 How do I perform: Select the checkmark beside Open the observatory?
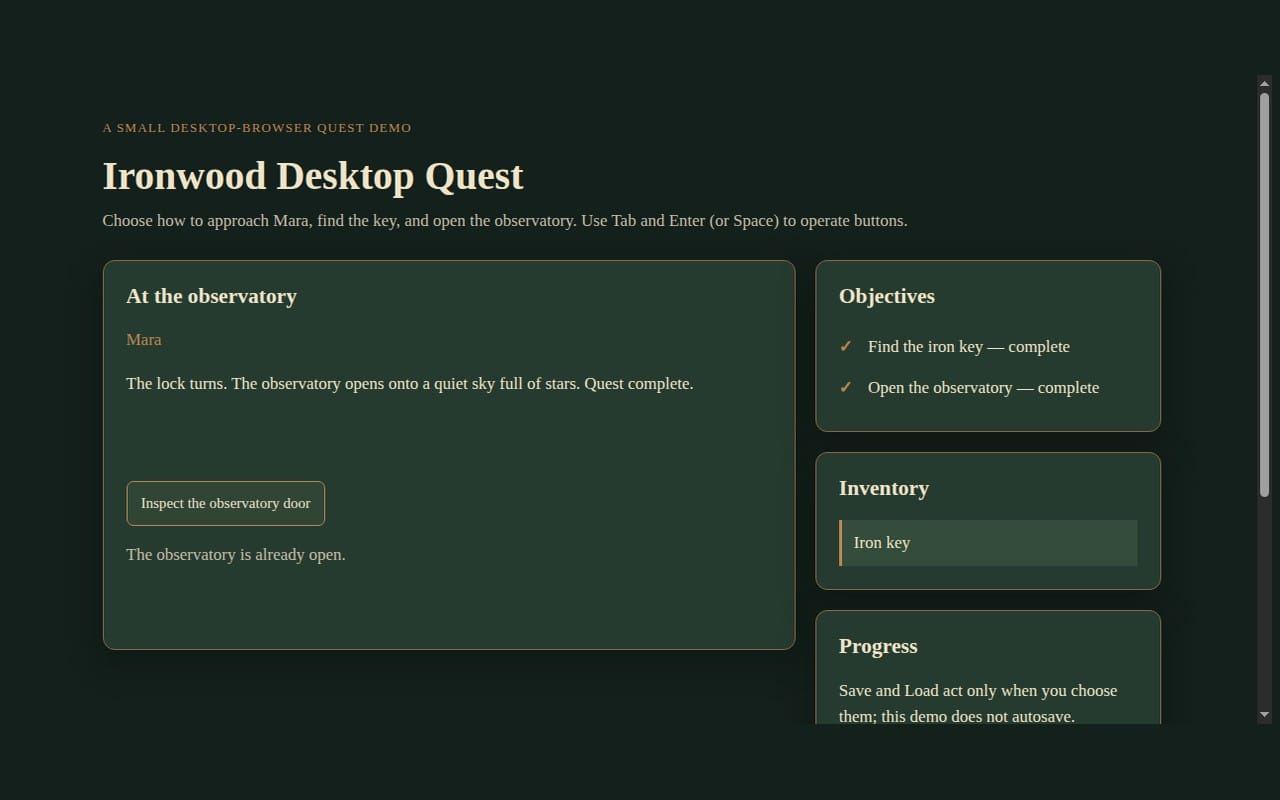point(846,388)
